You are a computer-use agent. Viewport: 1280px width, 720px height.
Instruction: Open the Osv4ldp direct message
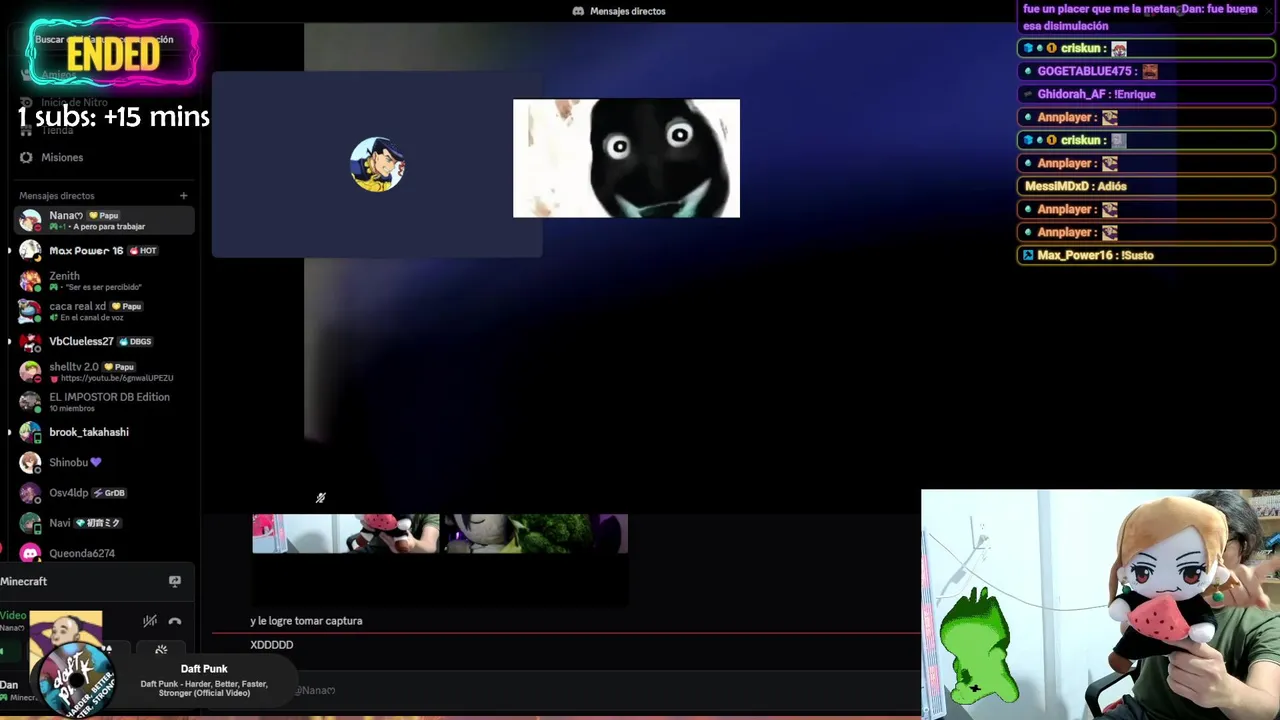pos(104,492)
